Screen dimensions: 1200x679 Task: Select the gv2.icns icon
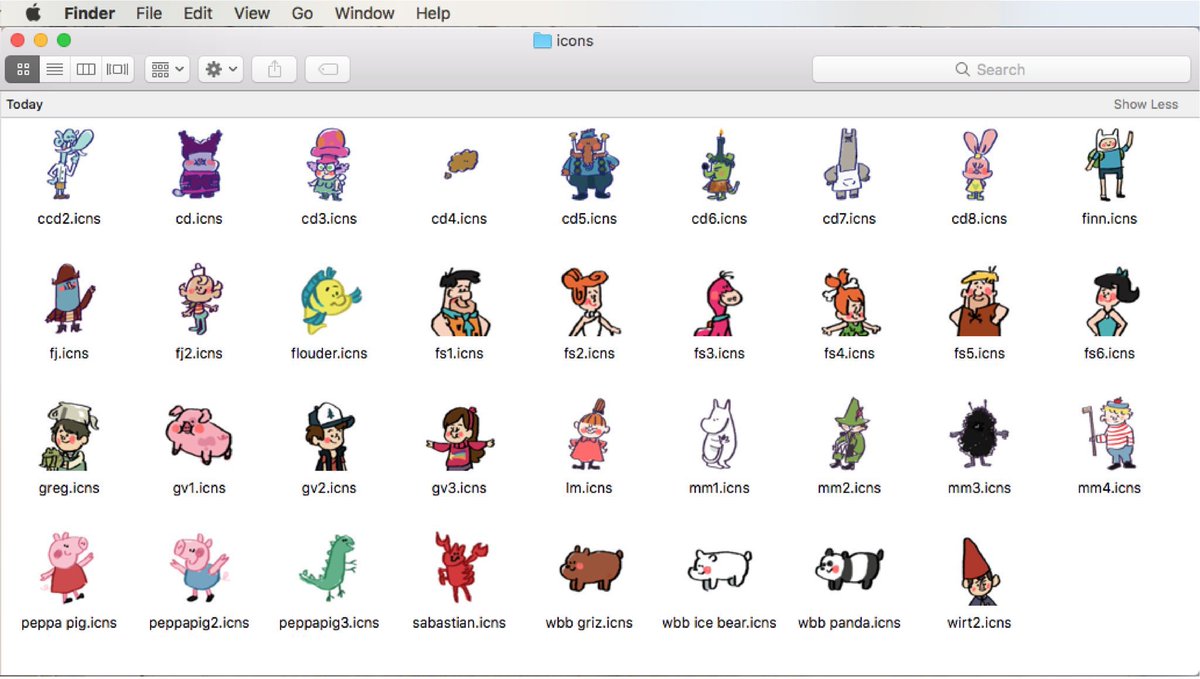coord(329,436)
